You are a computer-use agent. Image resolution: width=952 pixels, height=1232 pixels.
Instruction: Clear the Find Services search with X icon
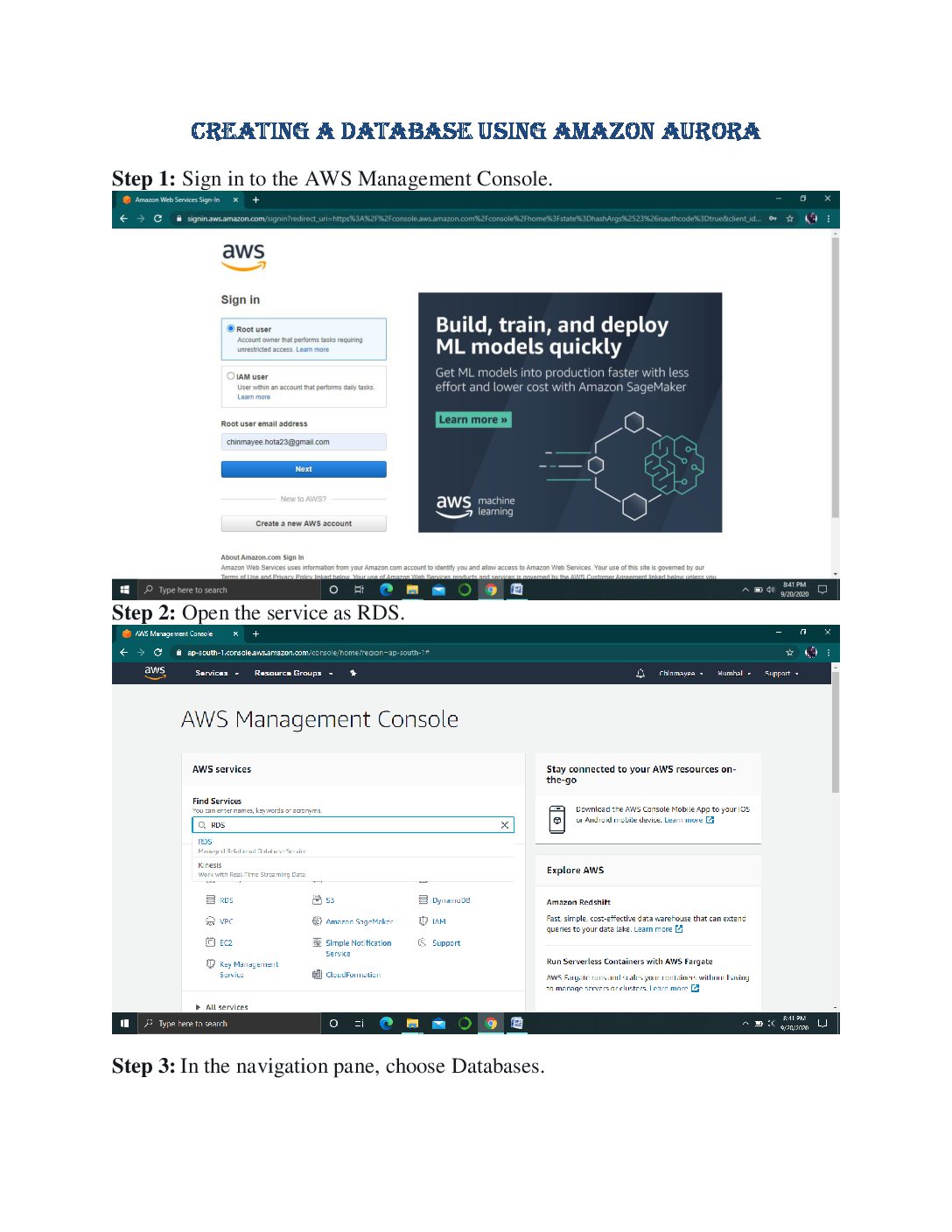(505, 825)
